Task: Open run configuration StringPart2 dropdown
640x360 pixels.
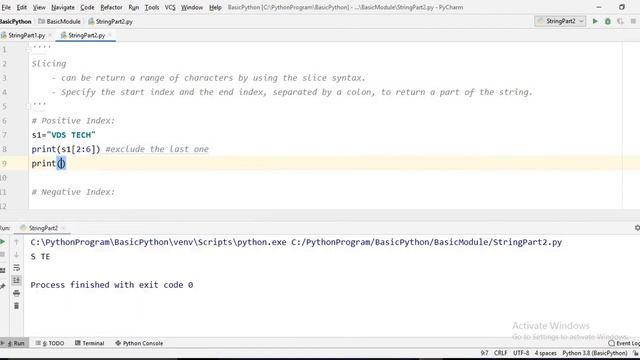Action: point(560,21)
